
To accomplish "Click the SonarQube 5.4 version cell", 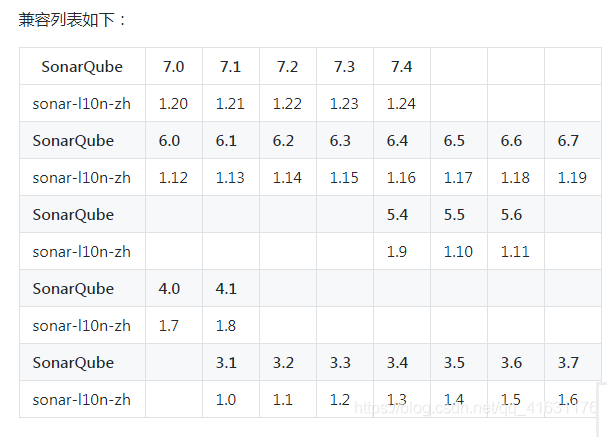I will [397, 215].
